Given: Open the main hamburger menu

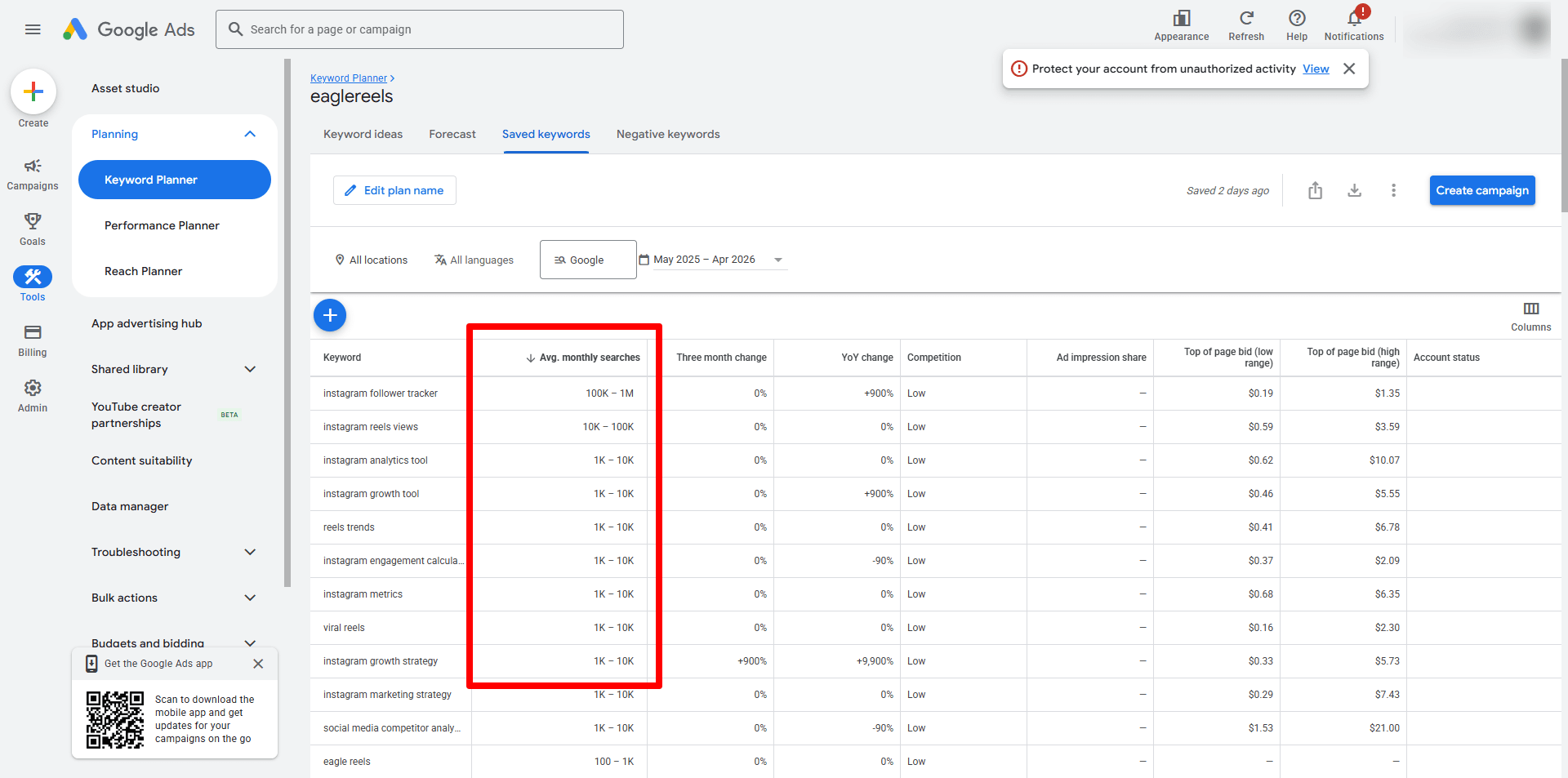Looking at the screenshot, I should (33, 29).
